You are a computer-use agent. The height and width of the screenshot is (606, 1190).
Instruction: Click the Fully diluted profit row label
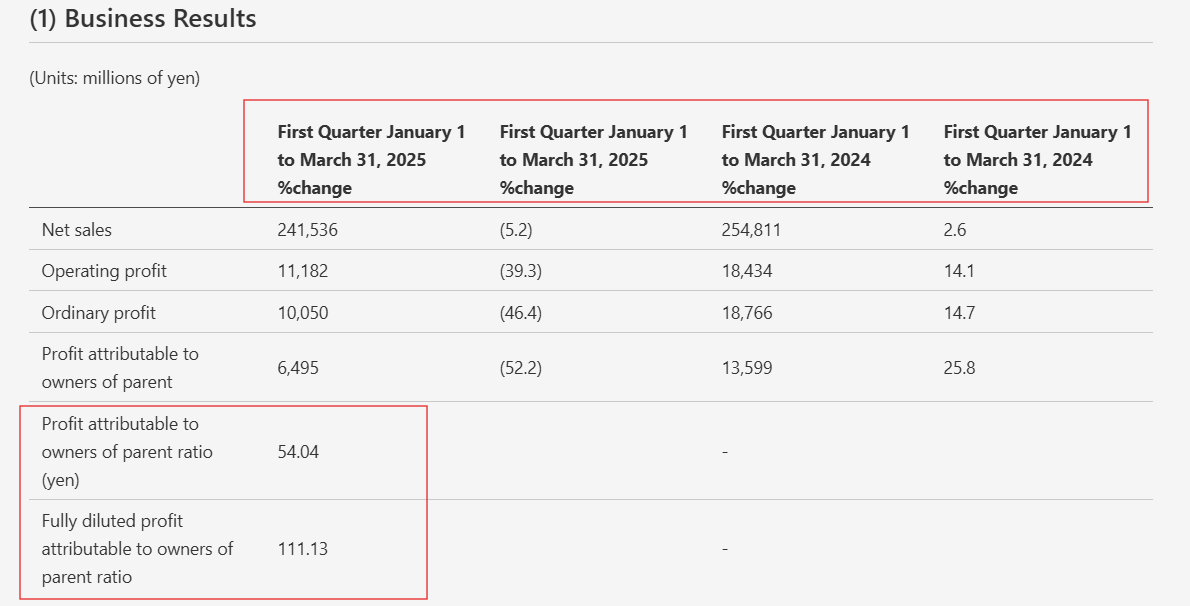tap(137, 549)
